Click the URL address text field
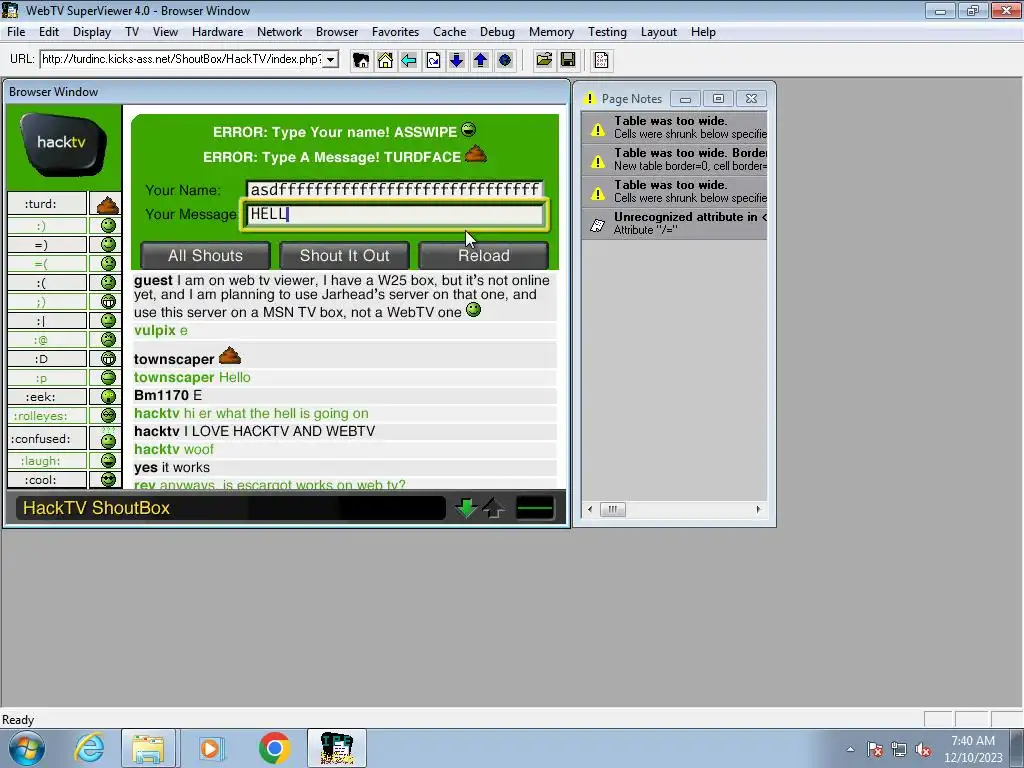 point(182,59)
